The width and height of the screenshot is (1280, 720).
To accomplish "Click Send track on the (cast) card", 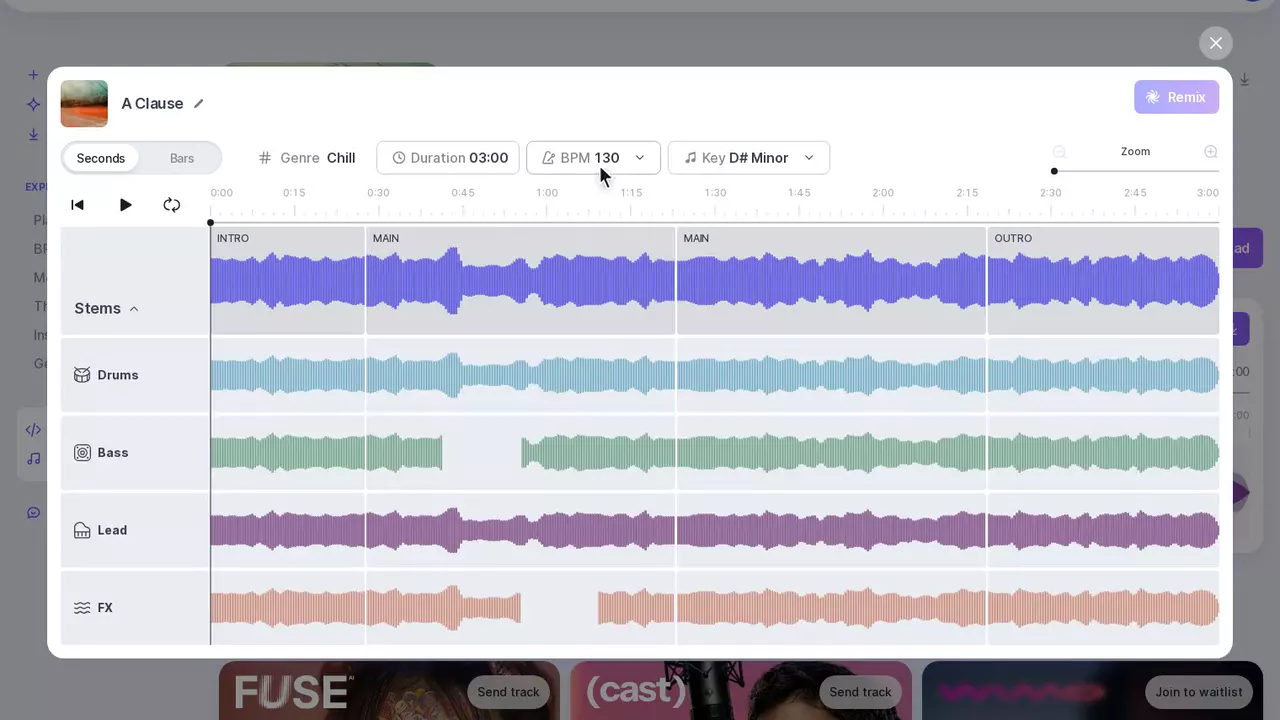I will [860, 692].
